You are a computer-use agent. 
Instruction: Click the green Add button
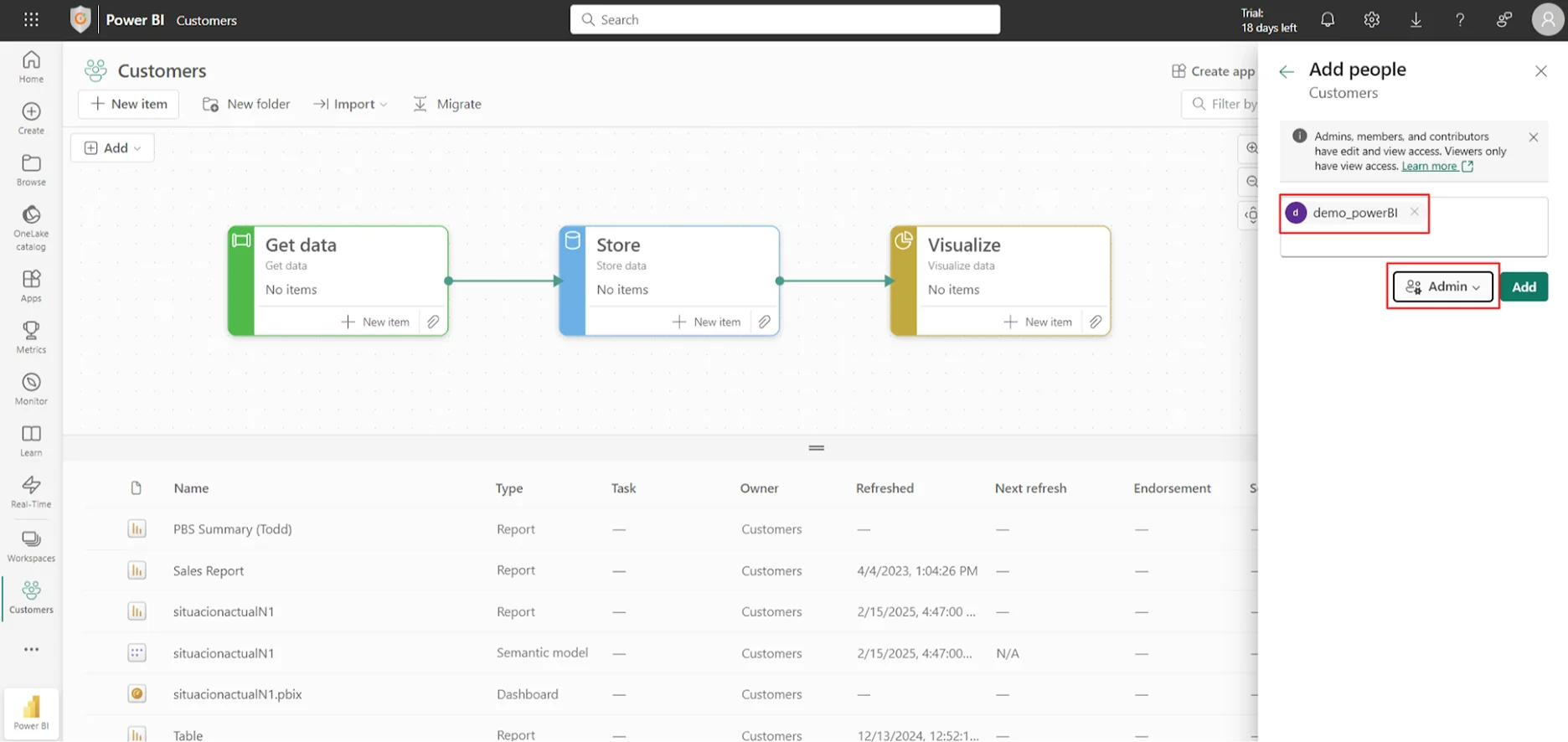1524,286
